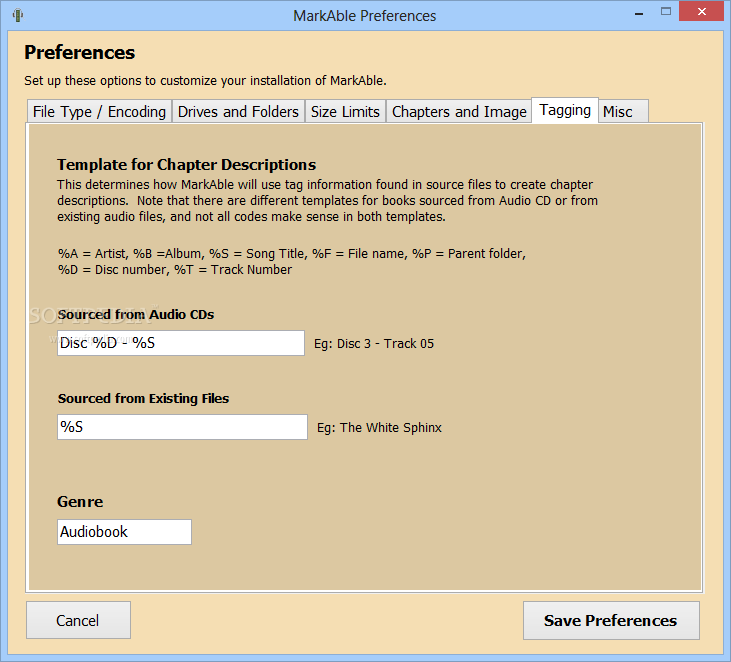The image size is (731, 662).
Task: Click the 'Eg: The White Sphinx' example text
Action: [379, 428]
